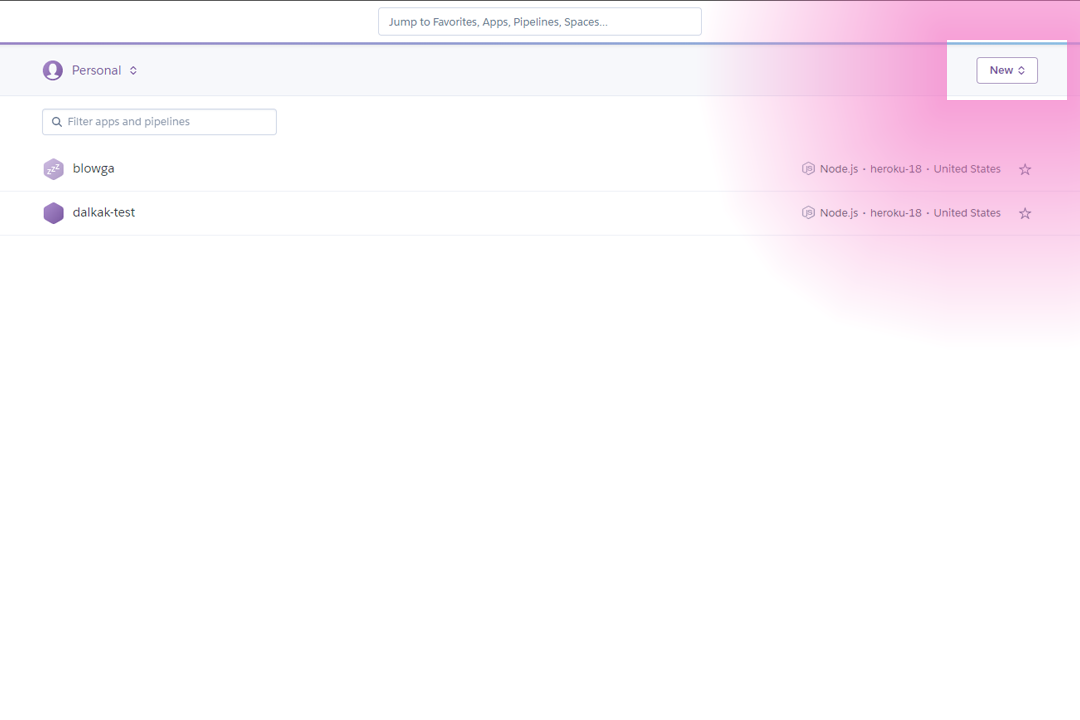Viewport: 1080px width, 720px height.
Task: Click United States text in blowga row
Action: pyautogui.click(x=967, y=169)
